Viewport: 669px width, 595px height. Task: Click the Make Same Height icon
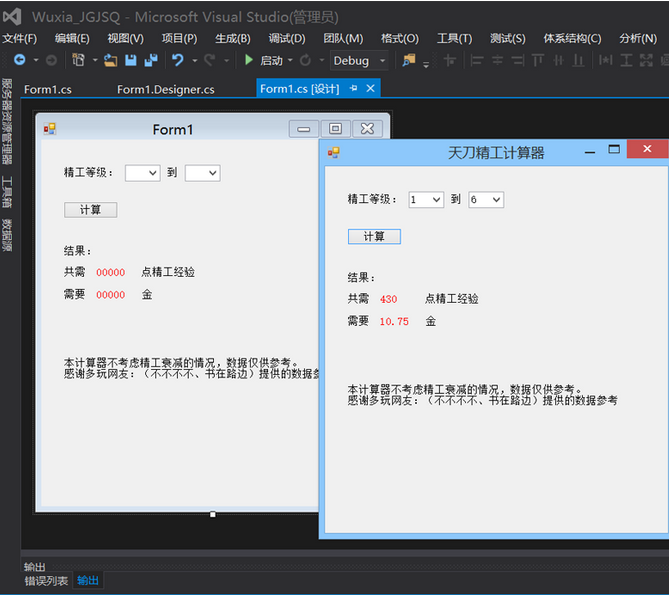(626, 60)
